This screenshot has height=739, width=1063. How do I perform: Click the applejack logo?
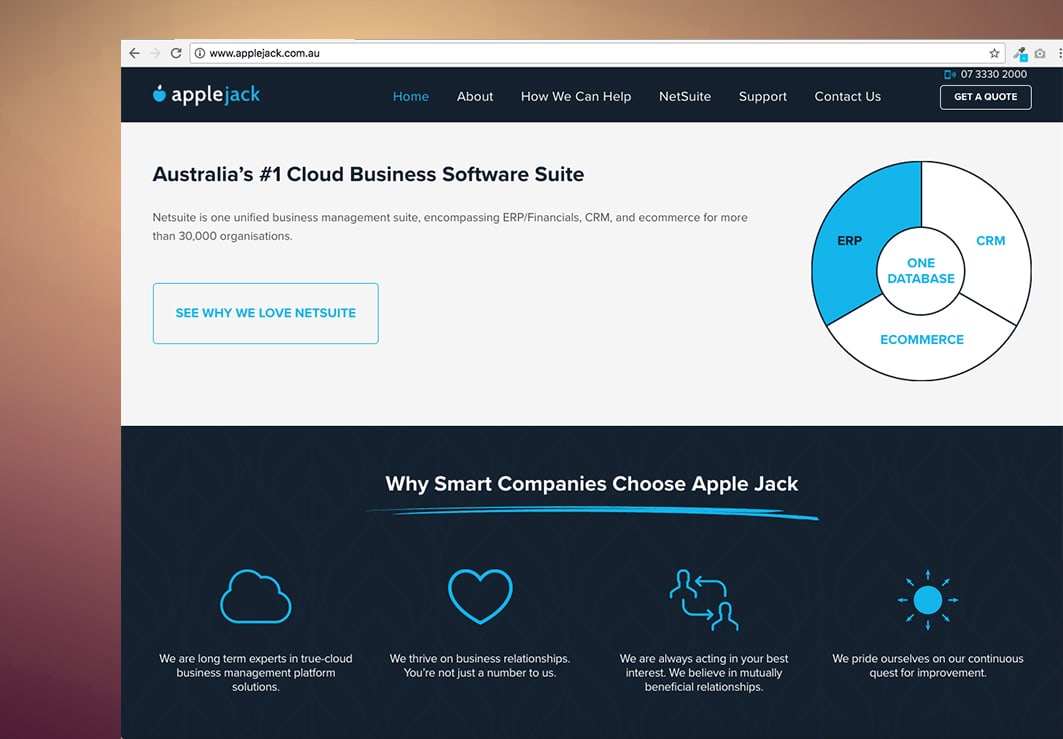point(206,95)
